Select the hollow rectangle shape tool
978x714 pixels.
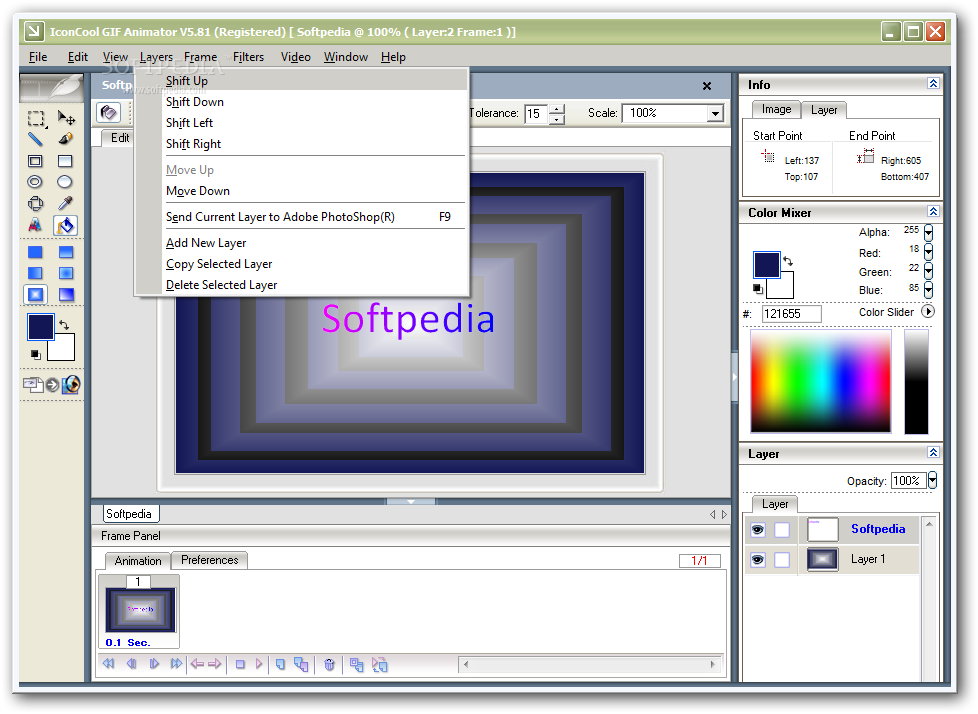tap(36, 161)
